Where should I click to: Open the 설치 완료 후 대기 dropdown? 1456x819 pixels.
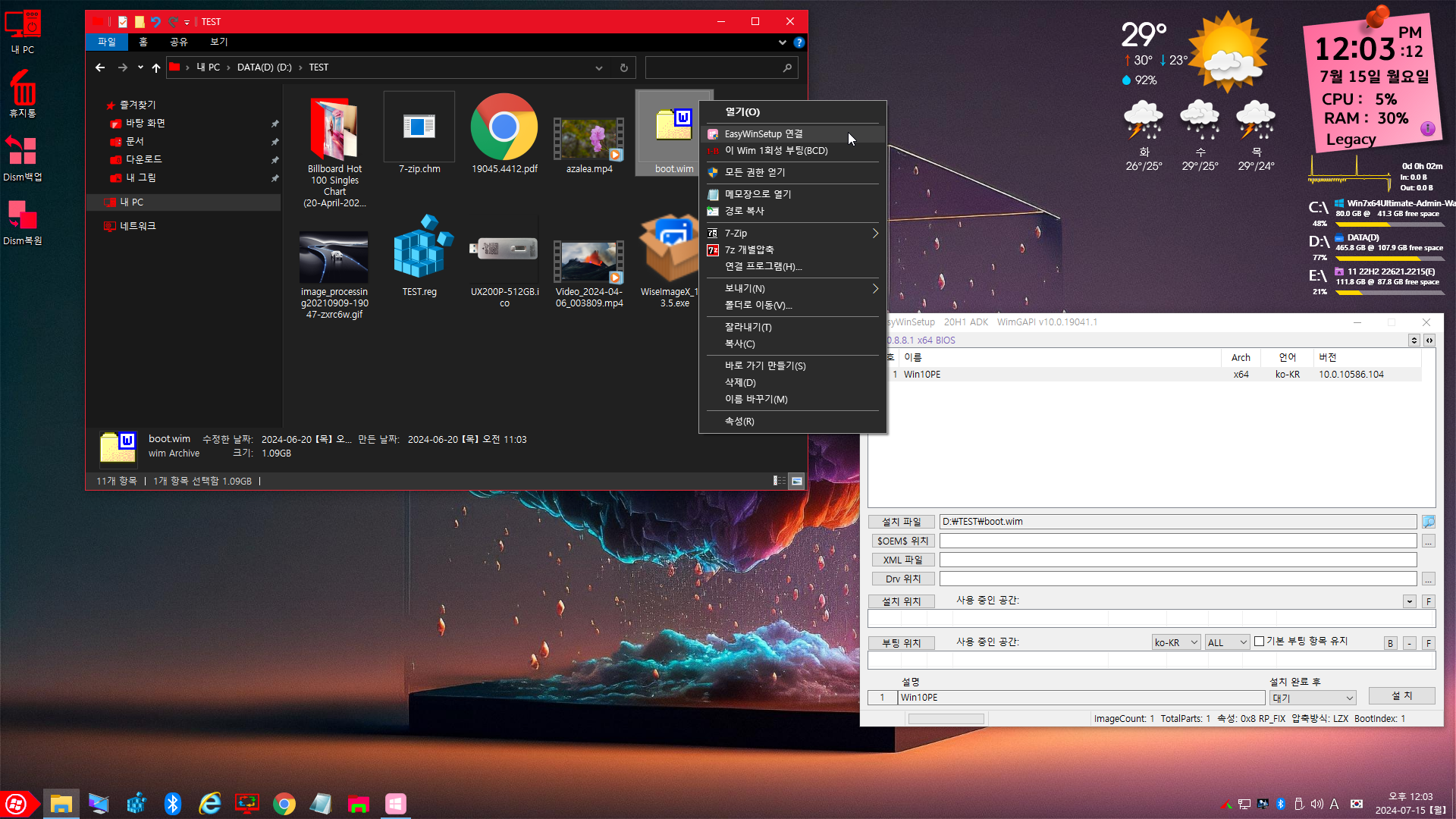[1313, 698]
